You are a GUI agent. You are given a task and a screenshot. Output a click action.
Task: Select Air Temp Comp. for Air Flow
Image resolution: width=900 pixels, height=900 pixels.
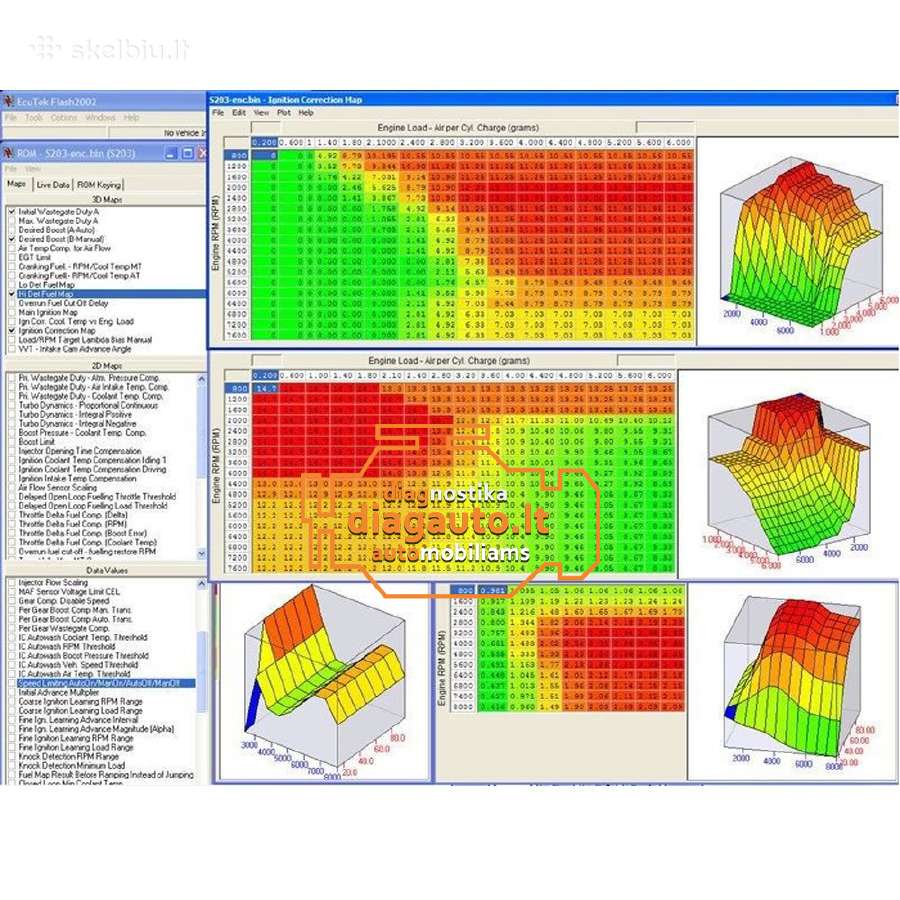click(64, 249)
